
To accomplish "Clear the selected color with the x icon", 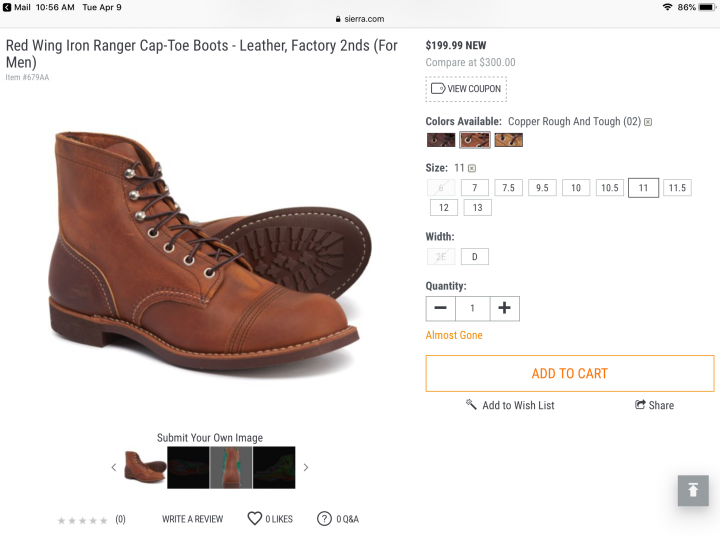I will coord(648,122).
